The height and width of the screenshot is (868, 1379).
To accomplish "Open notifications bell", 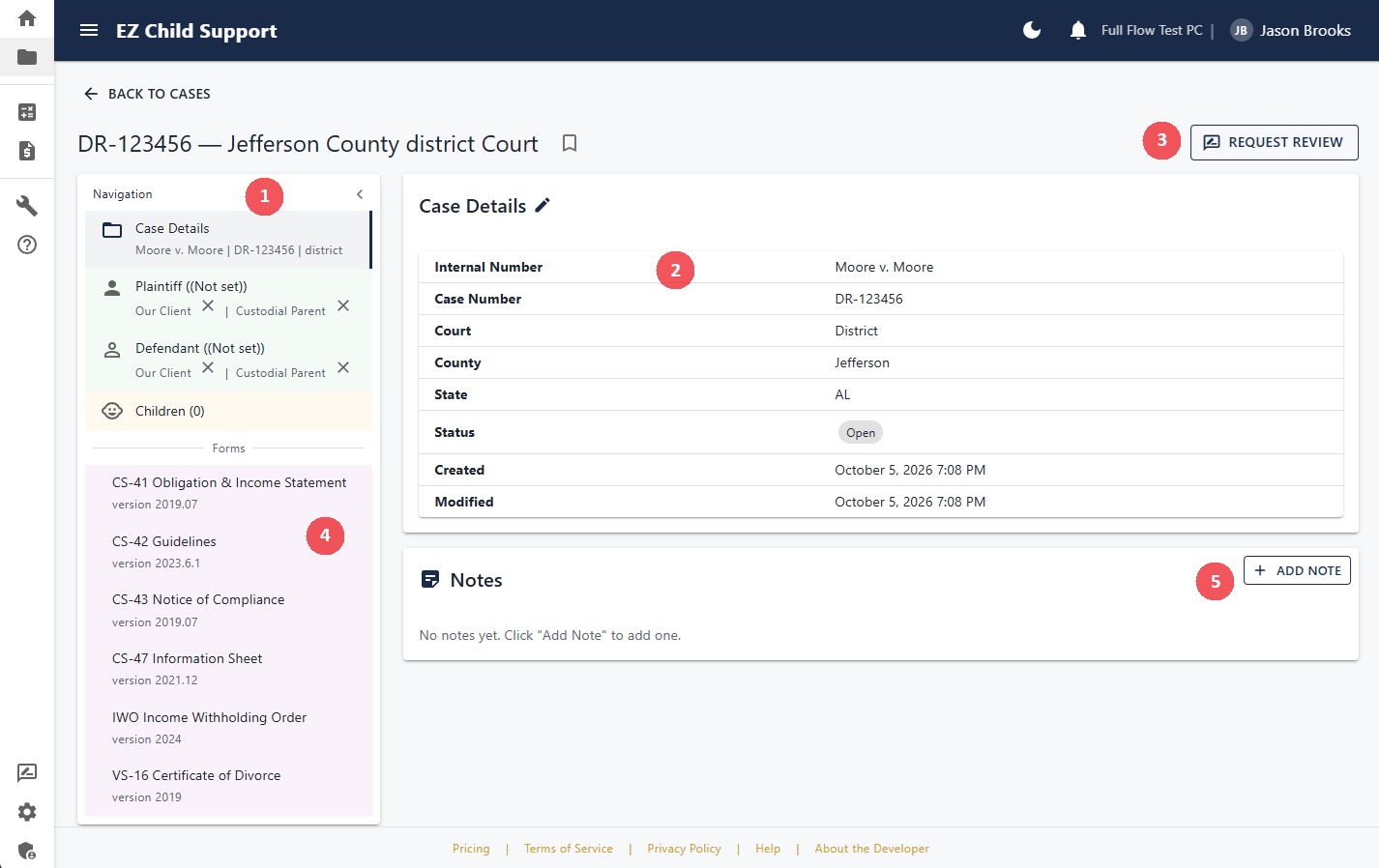I will [x=1078, y=30].
